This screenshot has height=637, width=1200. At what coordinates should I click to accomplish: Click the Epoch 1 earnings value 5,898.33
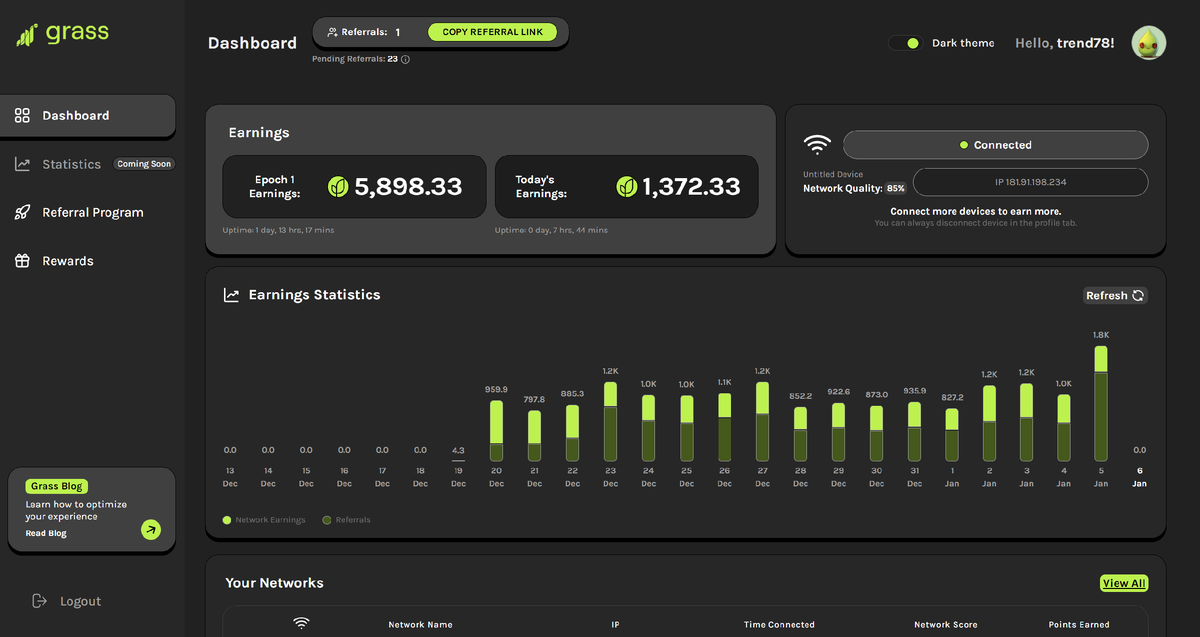[408, 186]
